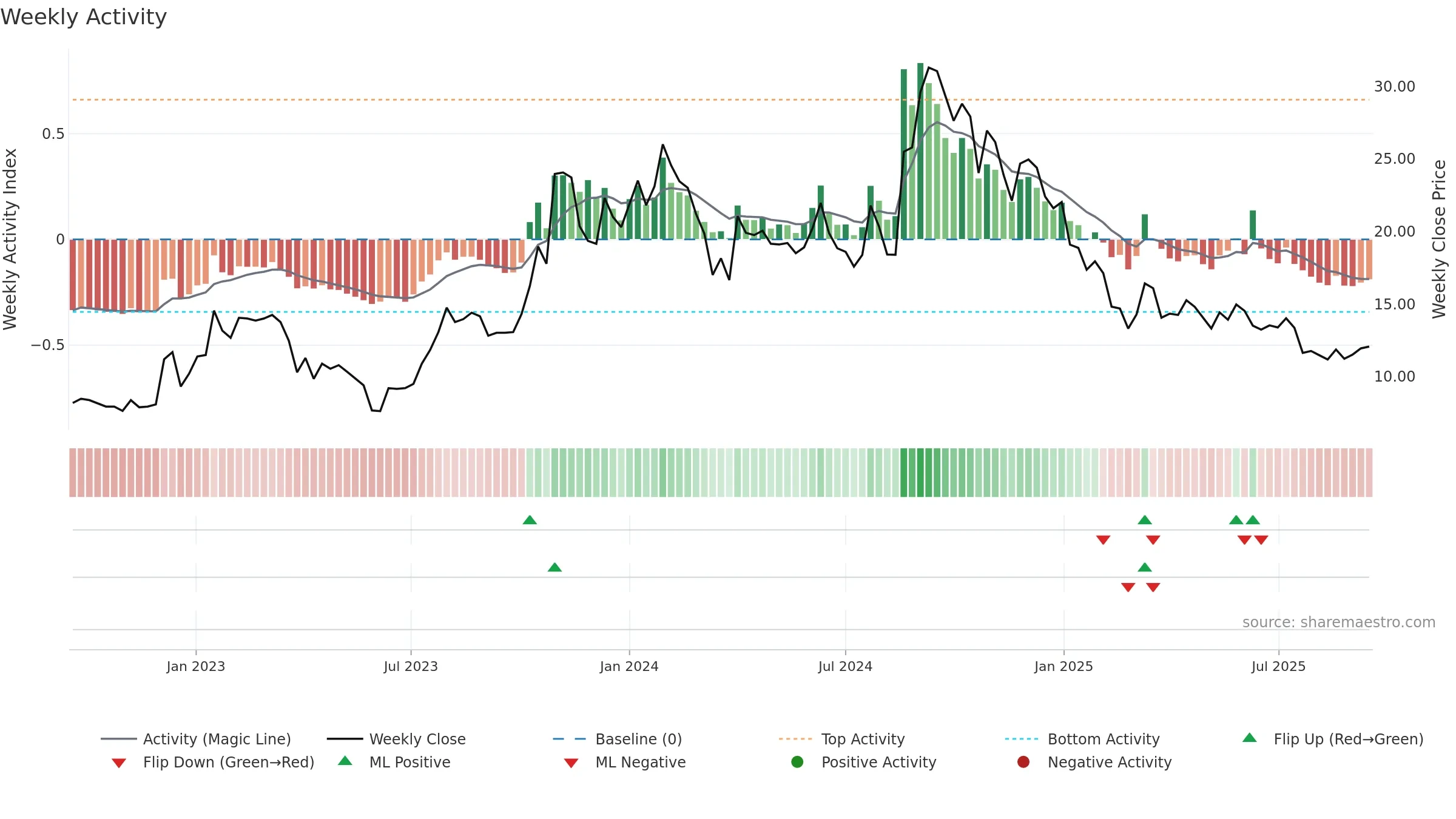Click the −0.5 activity index label
Screen dimensions: 1456x819
point(47,345)
